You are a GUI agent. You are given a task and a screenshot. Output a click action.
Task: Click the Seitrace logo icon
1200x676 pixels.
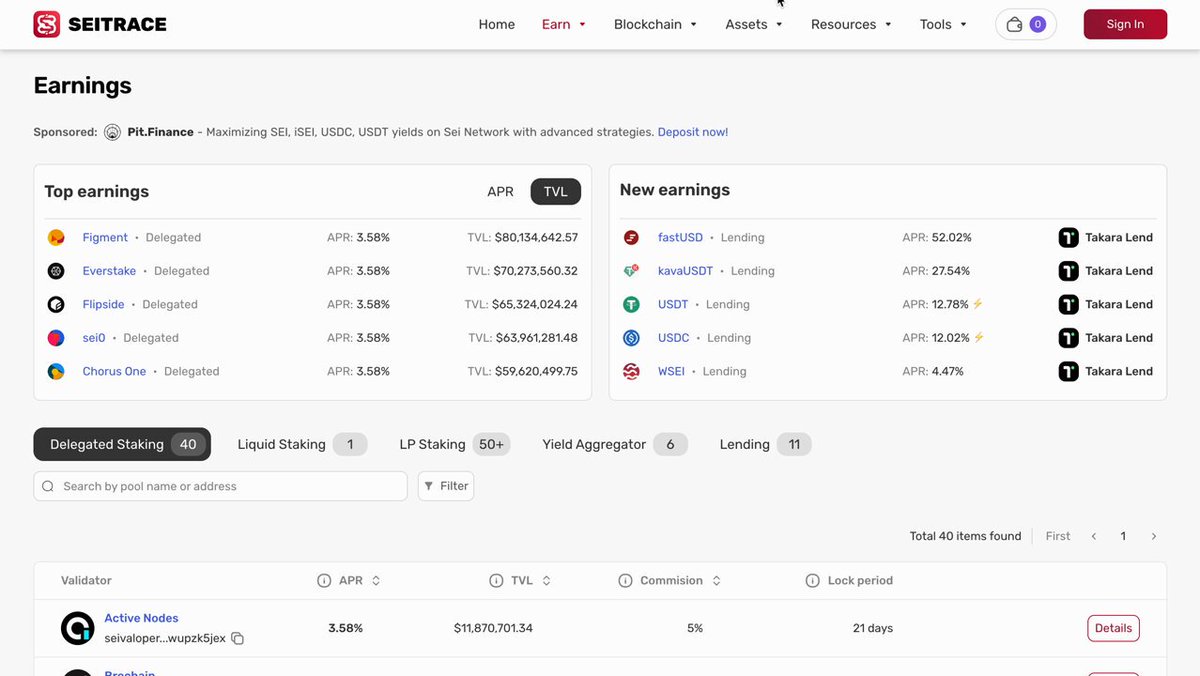[46, 24]
